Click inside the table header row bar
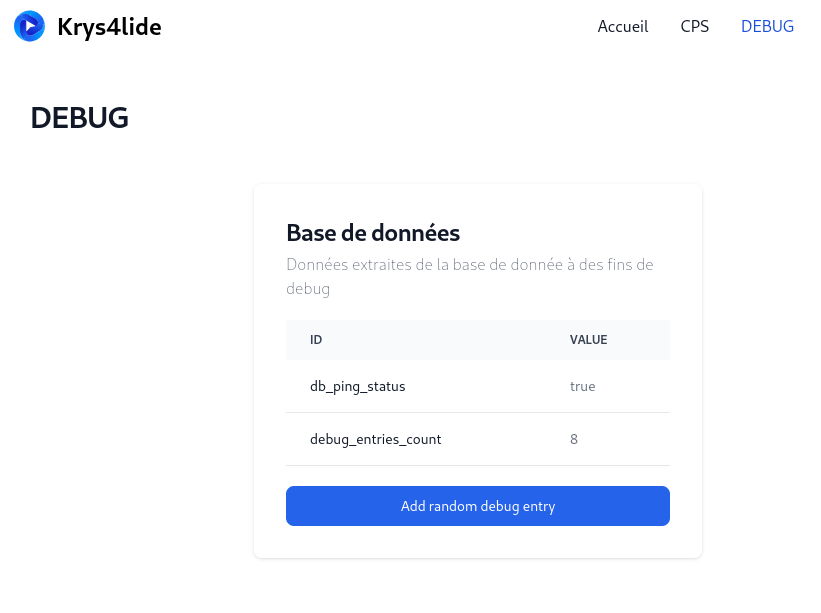Viewport: 821px width, 613px height. pos(478,340)
